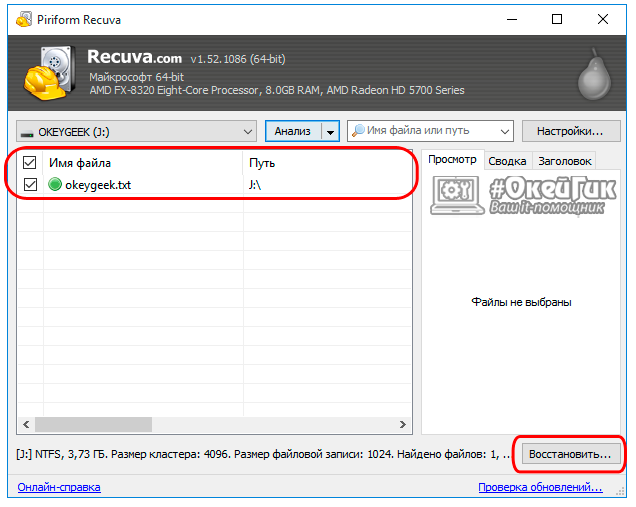Viewport: 636px width, 507px height.
Task: Click the status bar NTFS info text
Action: [x=263, y=454]
